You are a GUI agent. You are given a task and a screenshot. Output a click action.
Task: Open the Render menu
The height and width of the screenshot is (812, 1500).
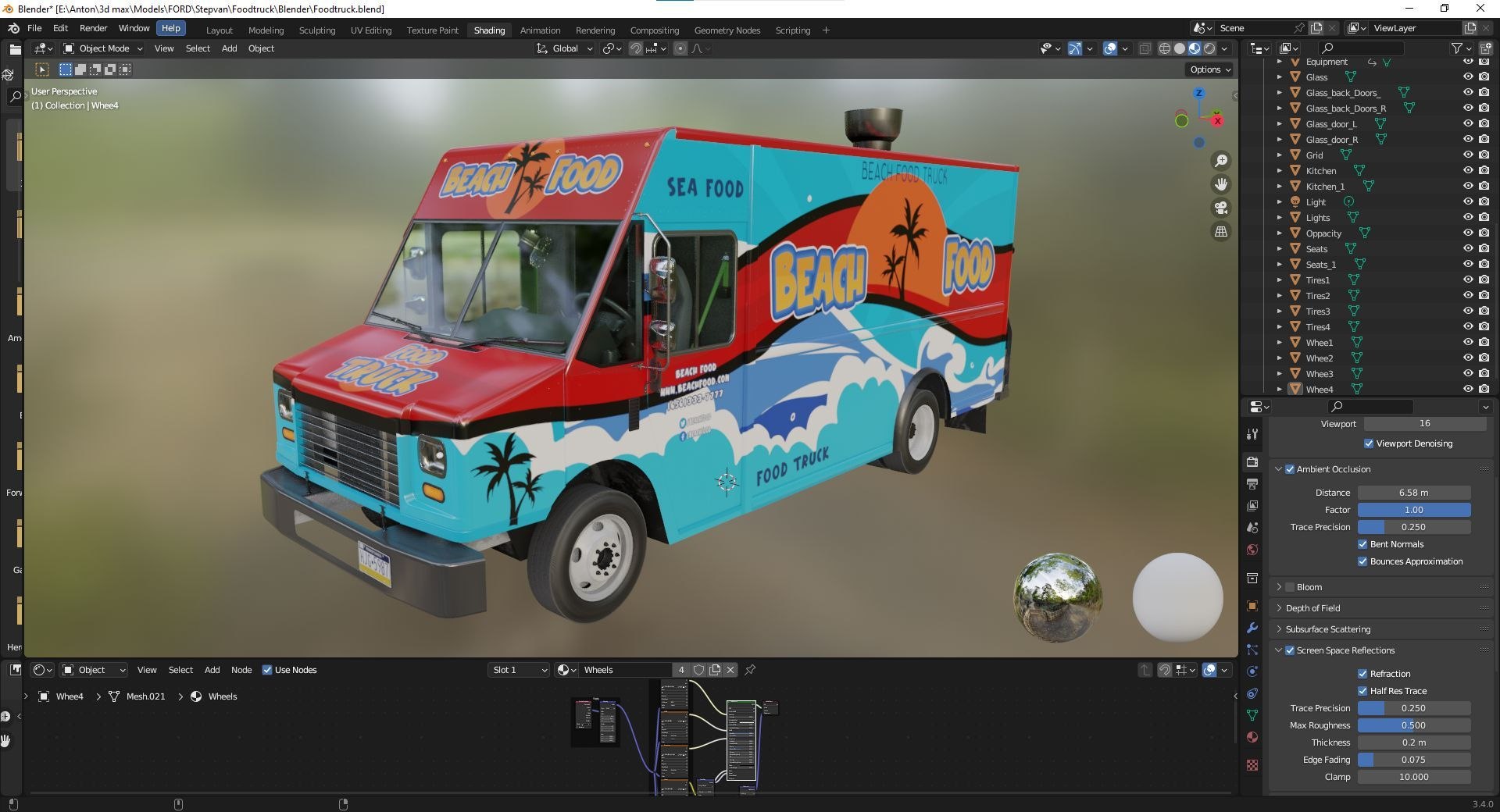point(93,28)
